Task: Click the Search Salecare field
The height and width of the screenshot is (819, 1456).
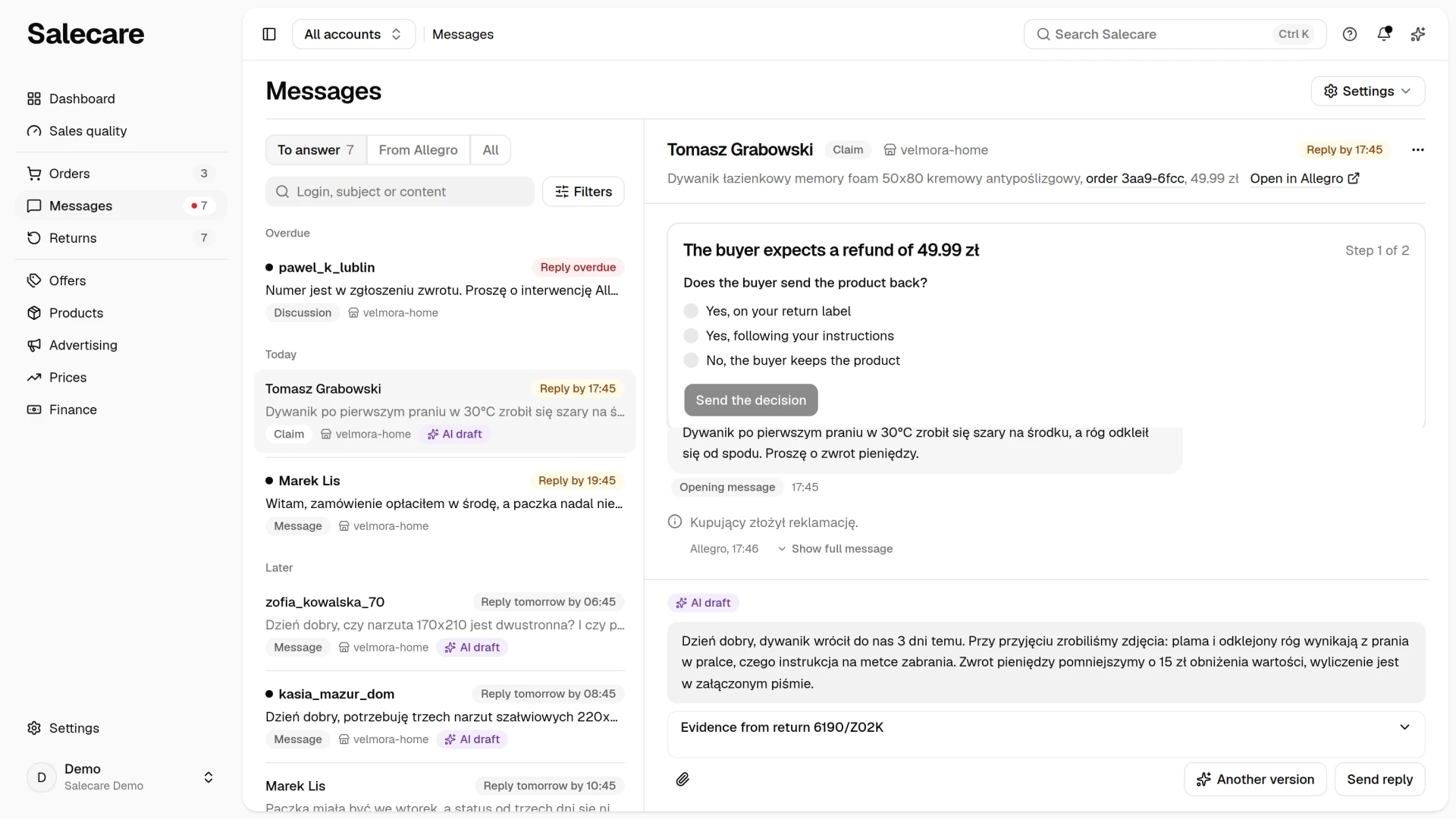Action: pos(1175,34)
